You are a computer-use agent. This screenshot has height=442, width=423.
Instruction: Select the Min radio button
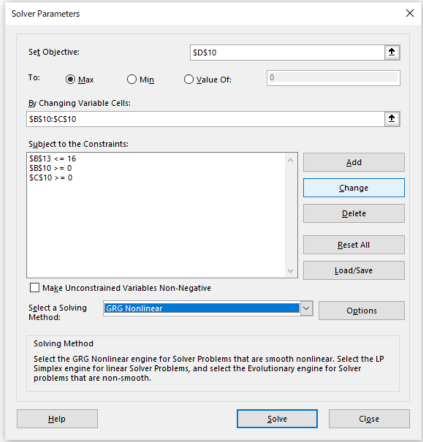tap(132, 79)
